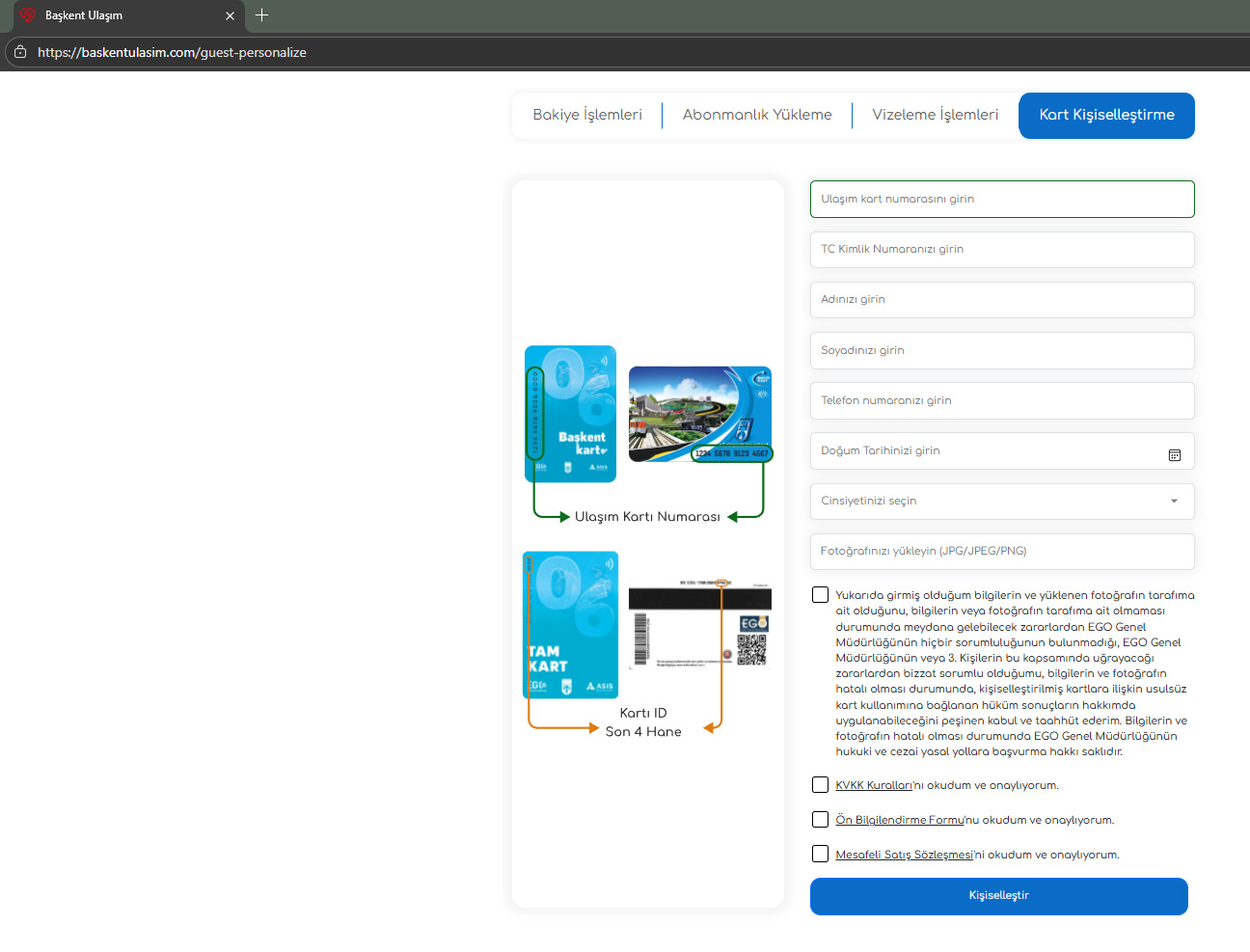Switch to Bakiye İşlemleri tab

tap(586, 115)
